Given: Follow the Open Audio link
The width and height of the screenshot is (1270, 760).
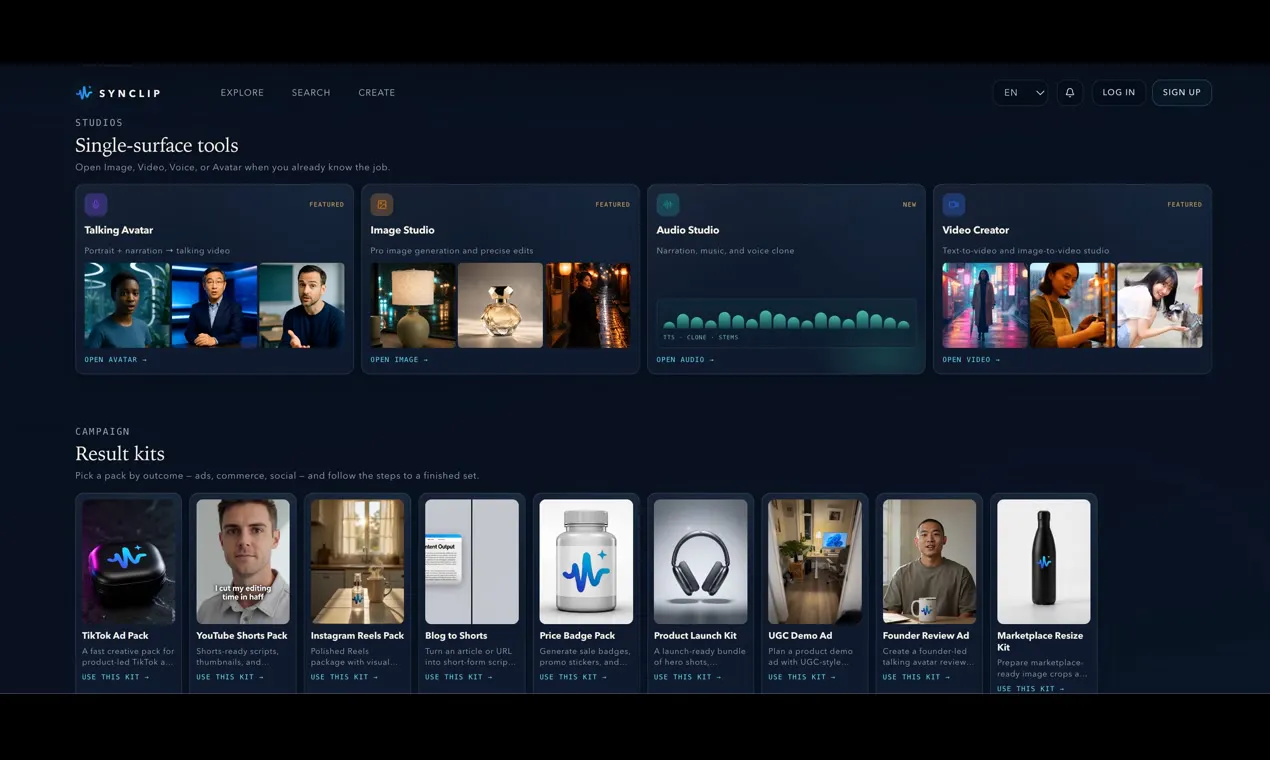Looking at the screenshot, I should coord(685,360).
